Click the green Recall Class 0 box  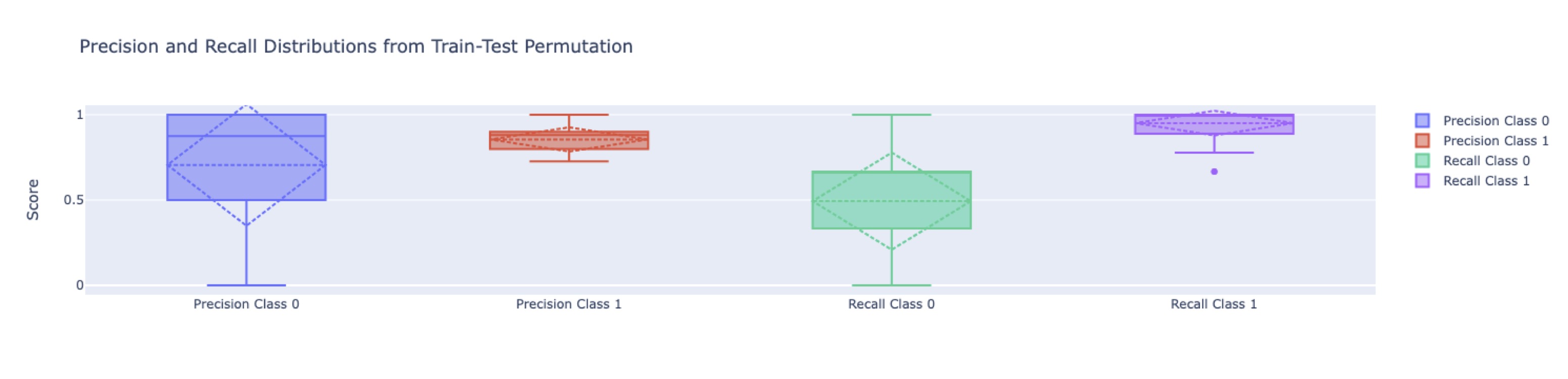892,201
